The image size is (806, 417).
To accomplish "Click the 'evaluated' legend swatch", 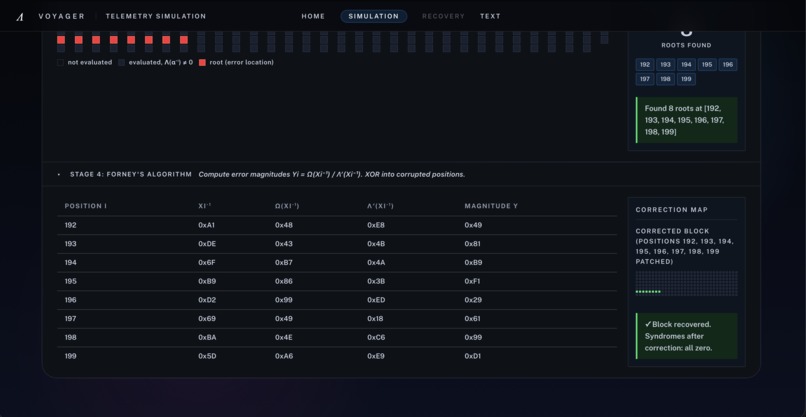I will pos(122,63).
